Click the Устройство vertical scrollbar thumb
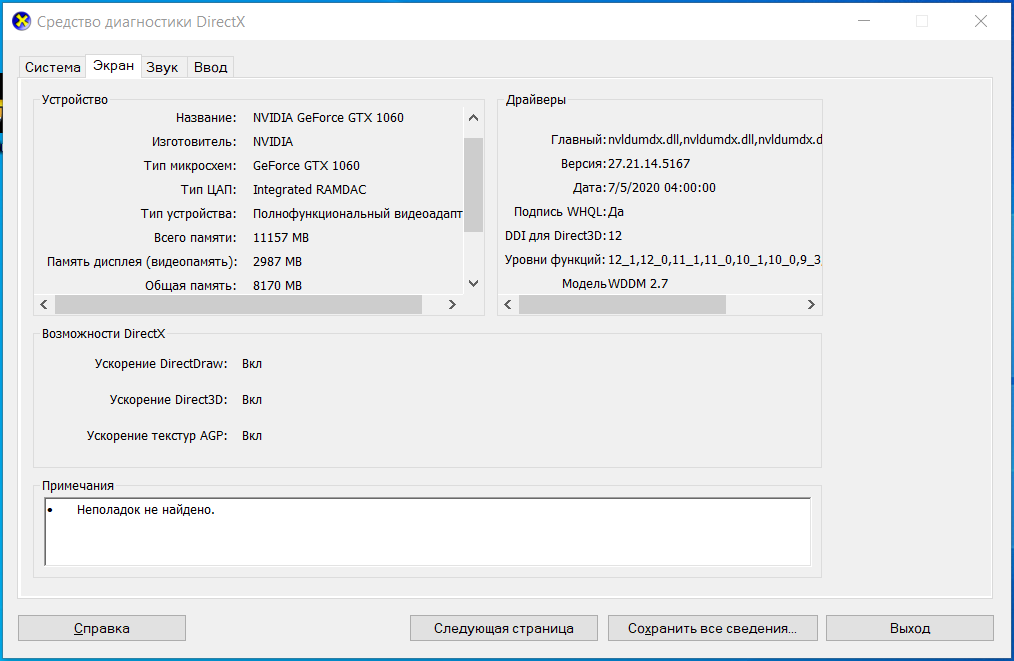The height and width of the screenshot is (661, 1014). [x=473, y=184]
